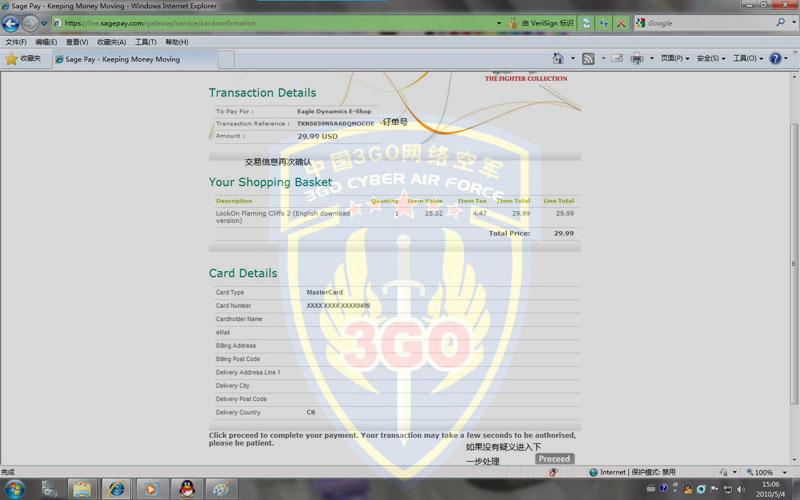Click the Internet Explorer taskbar icon
This screenshot has height=500, width=800.
coord(116,489)
